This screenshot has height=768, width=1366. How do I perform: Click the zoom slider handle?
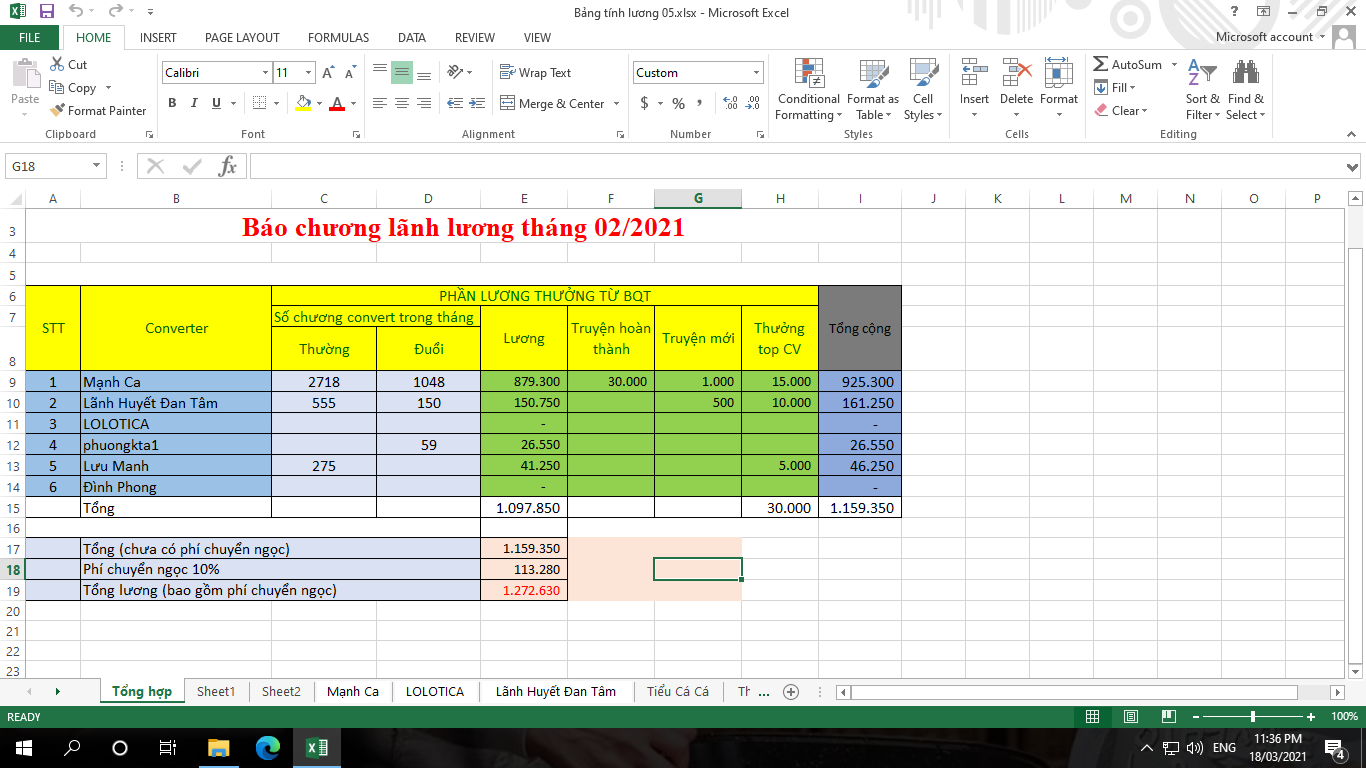(x=1253, y=717)
